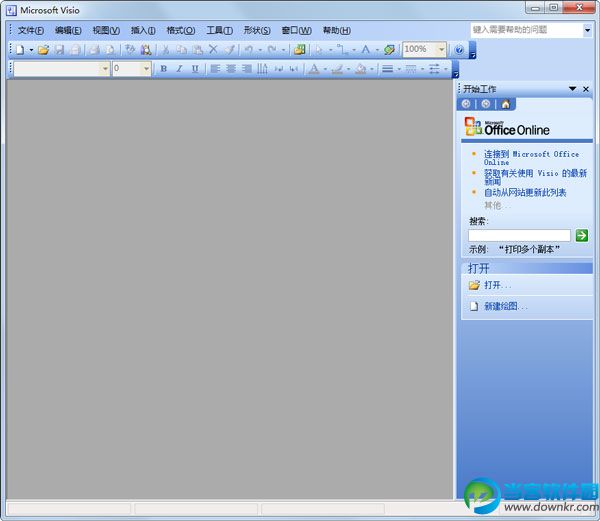Open the font name combo box
Screen dimensions: 600x521
(x=61, y=69)
